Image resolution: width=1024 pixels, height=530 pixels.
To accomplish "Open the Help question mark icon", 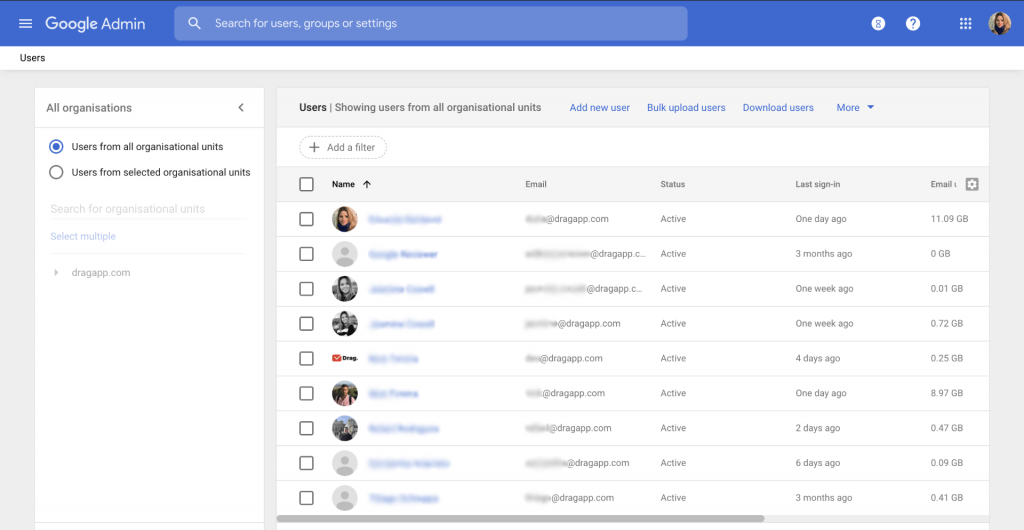I will pyautogui.click(x=913, y=23).
